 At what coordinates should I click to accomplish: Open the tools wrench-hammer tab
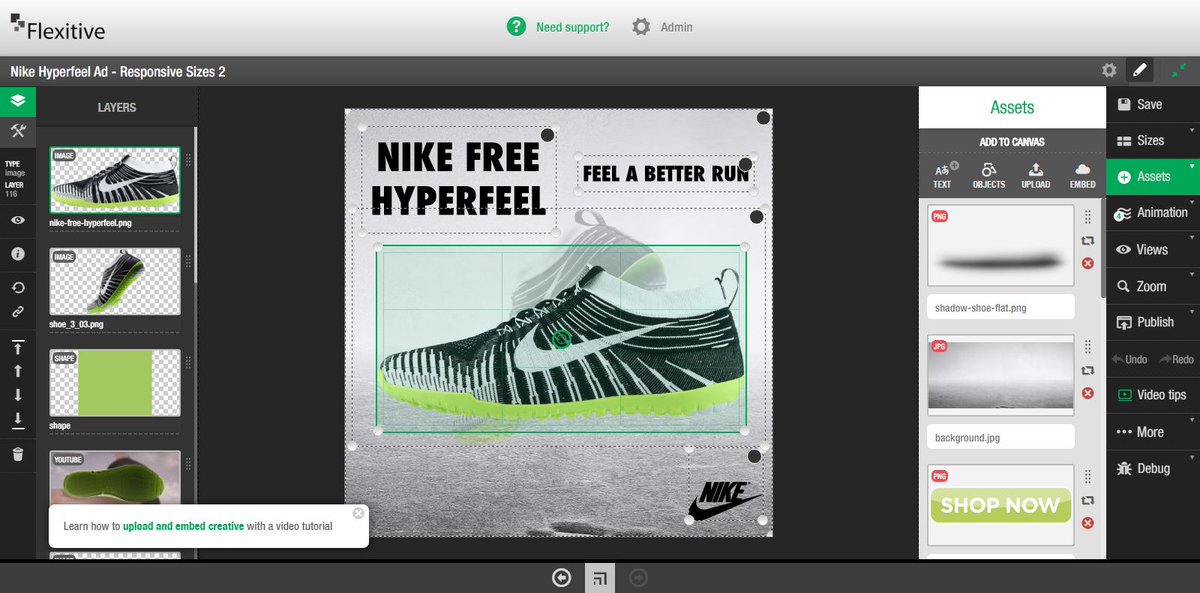tap(17, 132)
